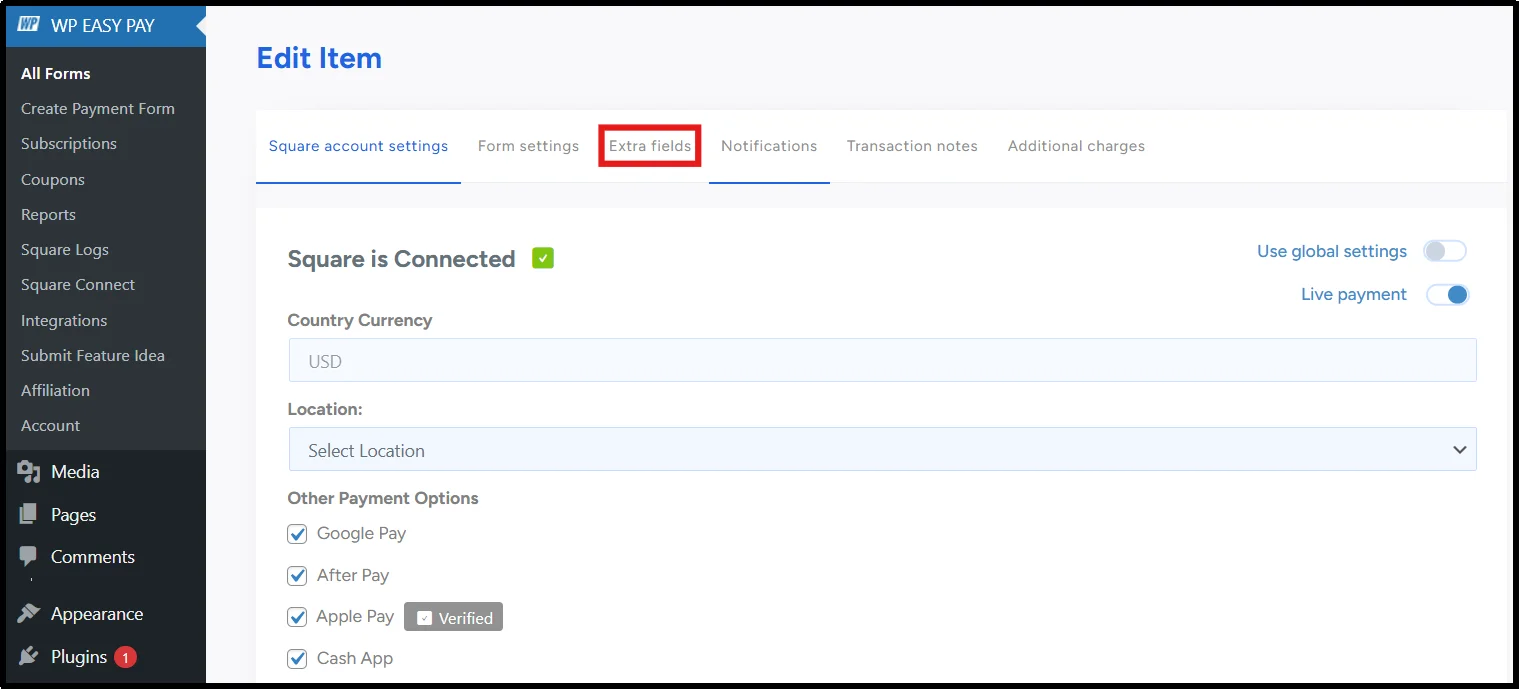Open the Subscriptions menu item
The height and width of the screenshot is (690, 1520).
pos(69,144)
